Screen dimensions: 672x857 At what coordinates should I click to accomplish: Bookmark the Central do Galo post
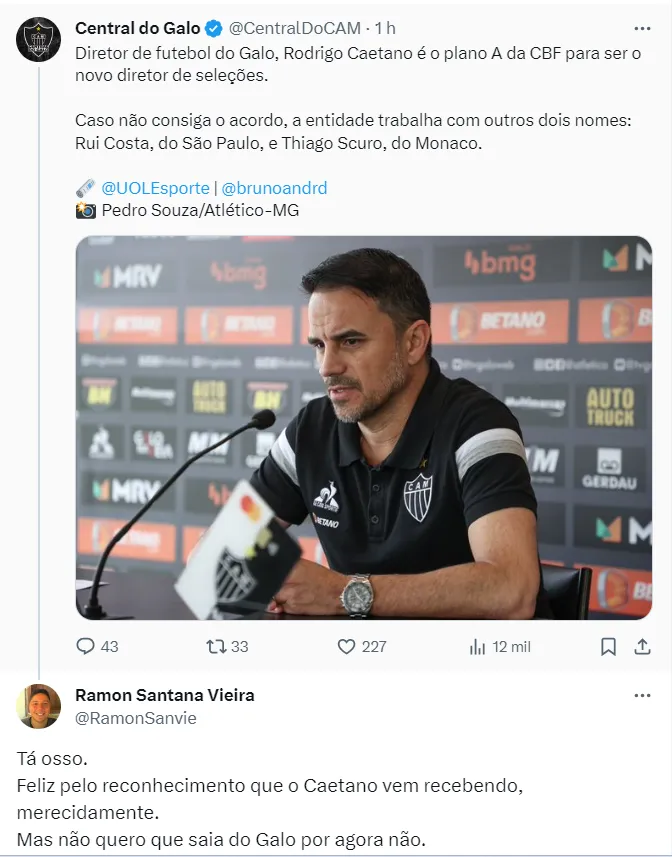(608, 647)
